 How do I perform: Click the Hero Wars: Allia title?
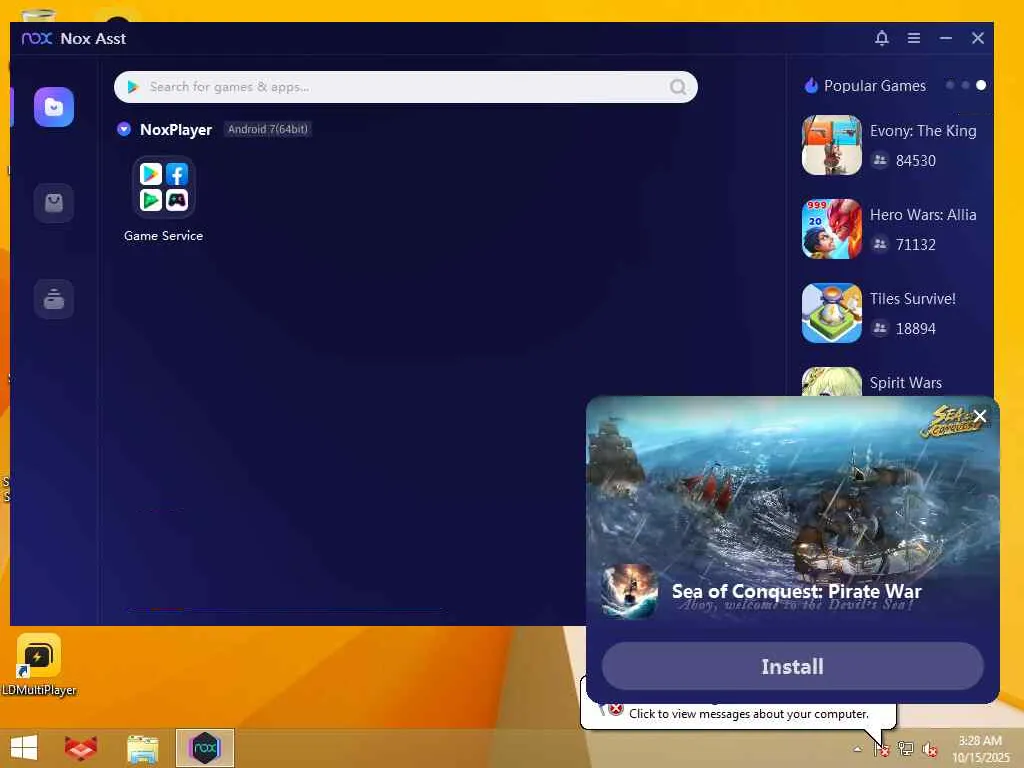[x=923, y=215]
